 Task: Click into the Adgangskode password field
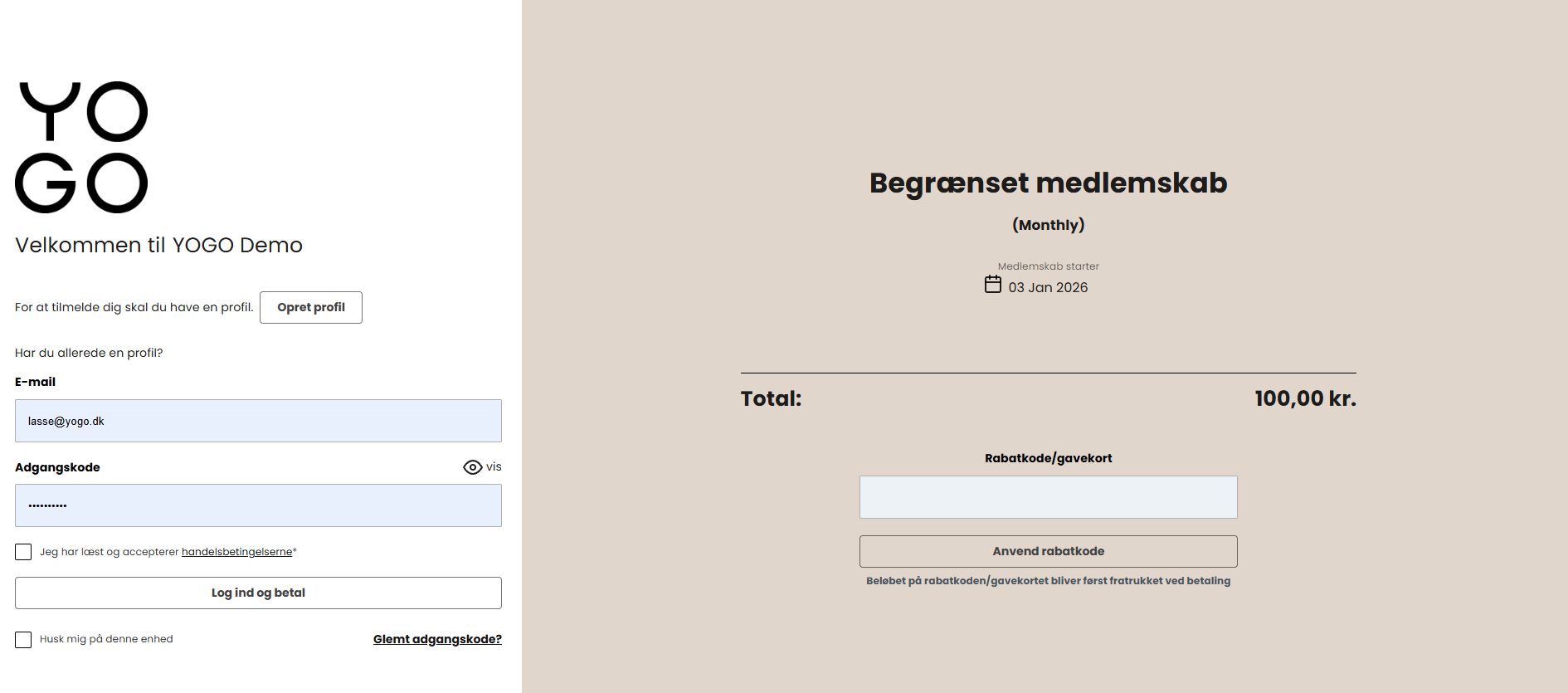coord(258,505)
